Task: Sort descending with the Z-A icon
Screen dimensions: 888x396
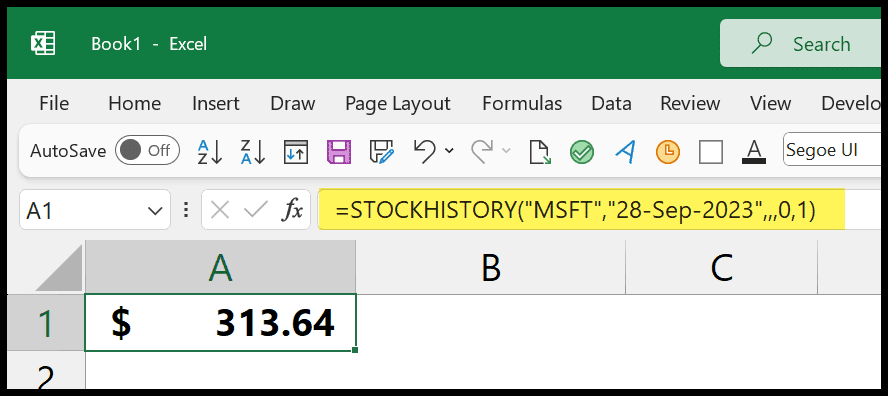Action: pos(253,152)
